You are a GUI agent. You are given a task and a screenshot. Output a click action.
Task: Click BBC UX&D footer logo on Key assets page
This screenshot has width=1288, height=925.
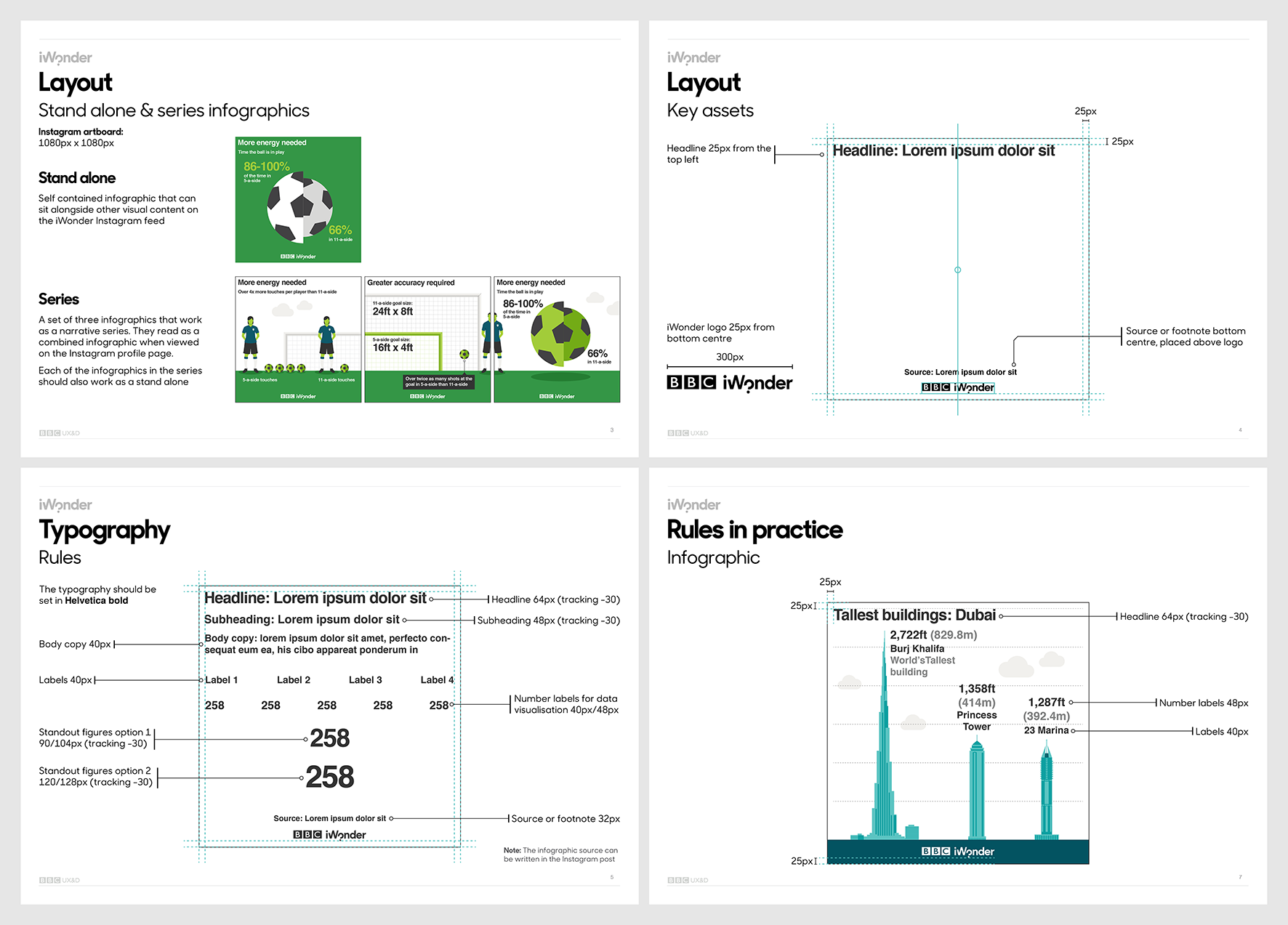coord(688,433)
